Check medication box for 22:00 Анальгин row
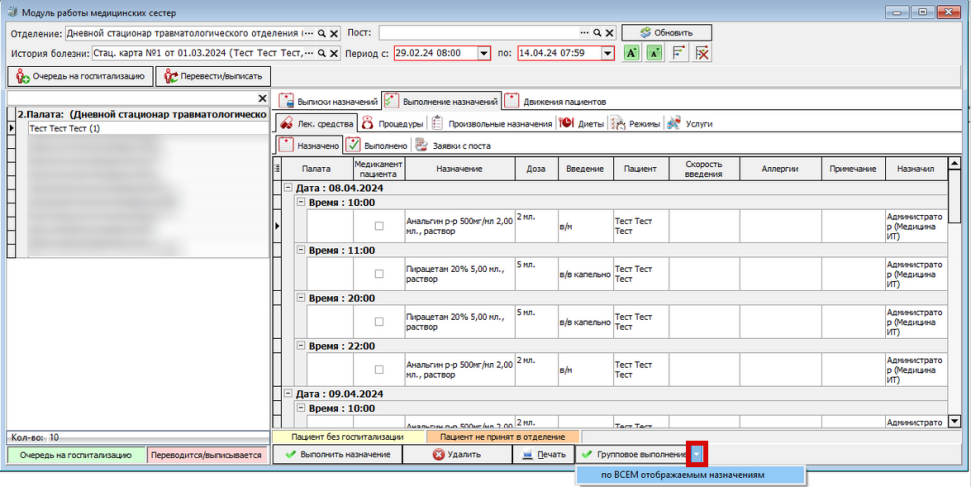This screenshot has width=971, height=487. point(379,369)
